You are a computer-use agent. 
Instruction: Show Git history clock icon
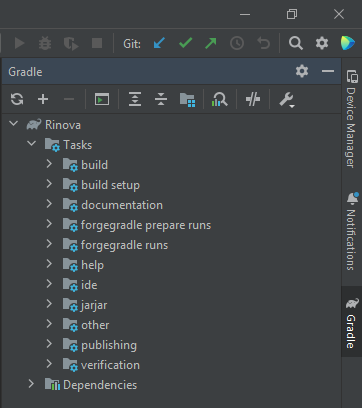pyautogui.click(x=237, y=43)
